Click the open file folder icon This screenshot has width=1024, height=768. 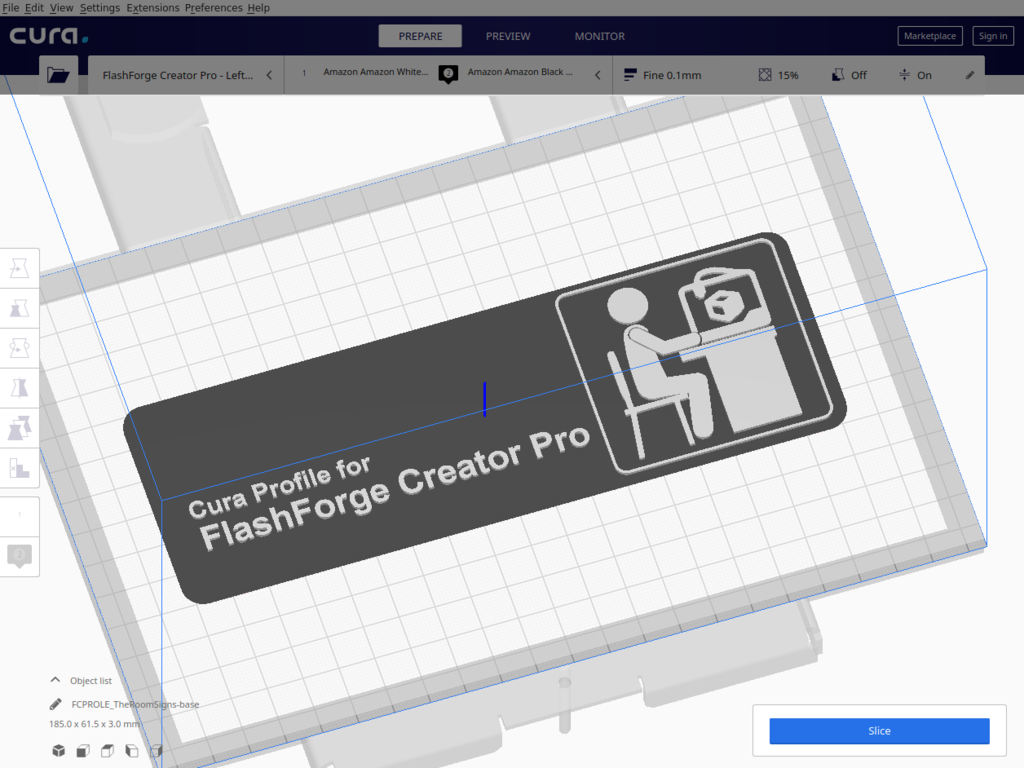tap(58, 75)
